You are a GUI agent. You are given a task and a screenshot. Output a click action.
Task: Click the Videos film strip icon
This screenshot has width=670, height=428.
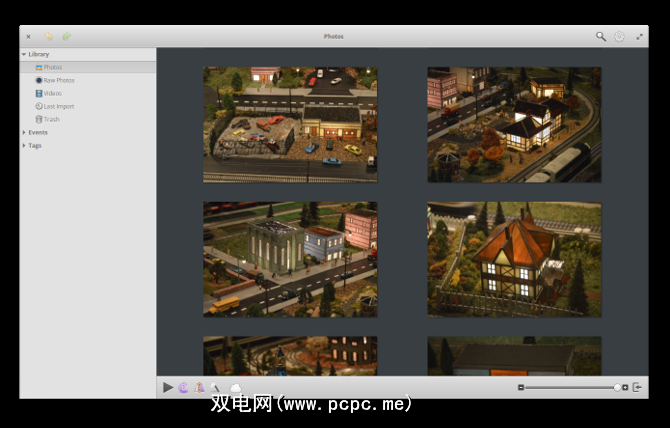tap(39, 93)
